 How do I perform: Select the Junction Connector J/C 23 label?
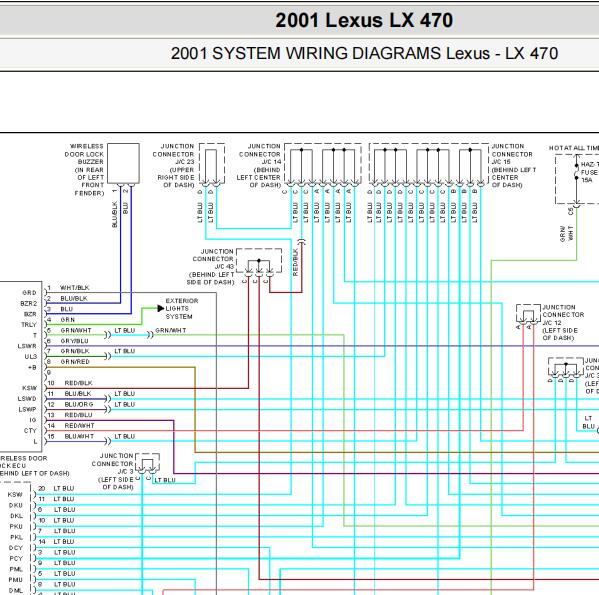174,165
